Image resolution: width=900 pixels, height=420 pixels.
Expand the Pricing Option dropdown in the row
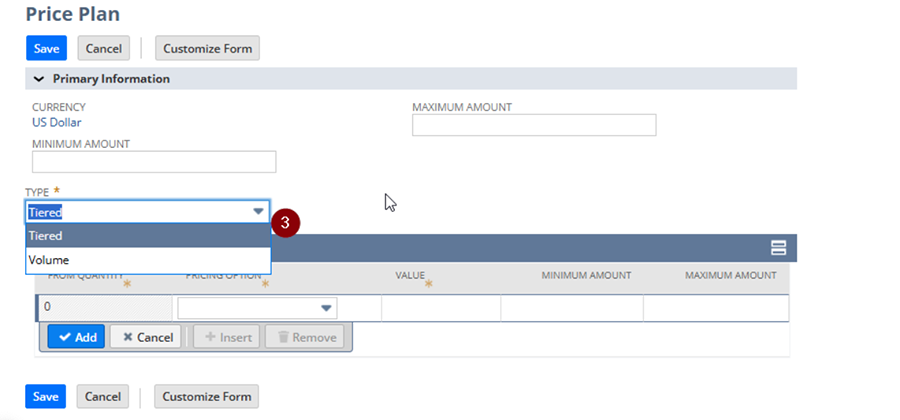[326, 308]
